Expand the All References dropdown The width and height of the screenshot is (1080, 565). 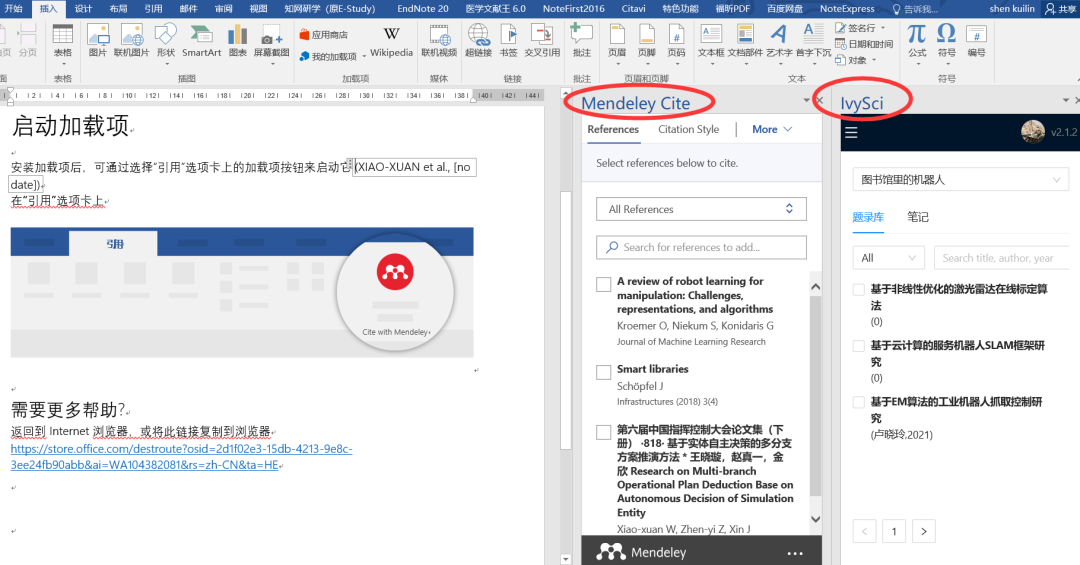coord(701,209)
